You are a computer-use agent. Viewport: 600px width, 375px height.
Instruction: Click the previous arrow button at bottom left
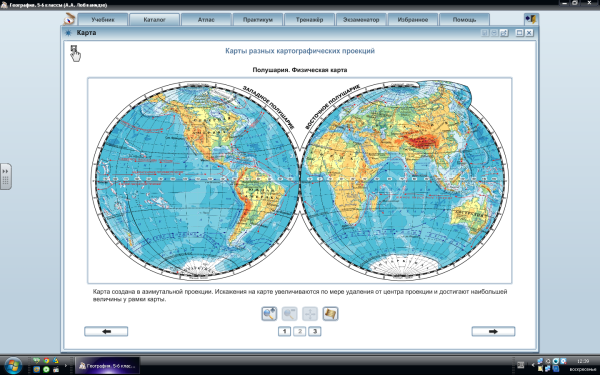pyautogui.click(x=106, y=331)
